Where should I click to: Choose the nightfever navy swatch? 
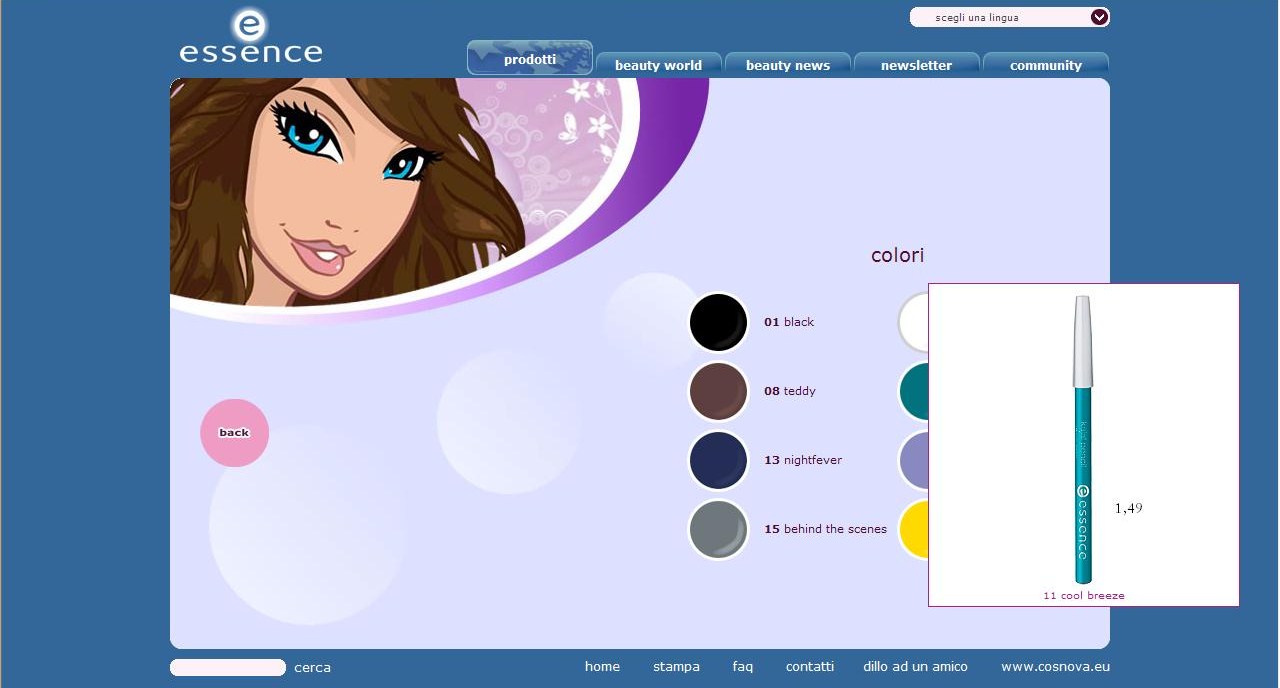click(719, 460)
